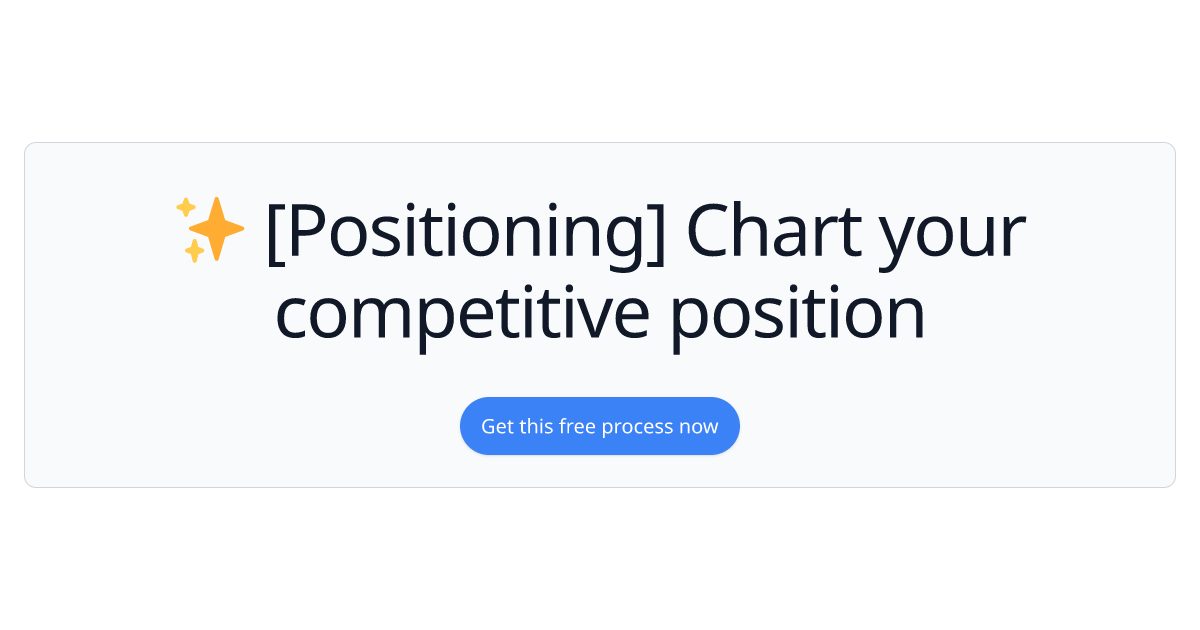Click the tiny star below the main sparkle

coord(194,250)
